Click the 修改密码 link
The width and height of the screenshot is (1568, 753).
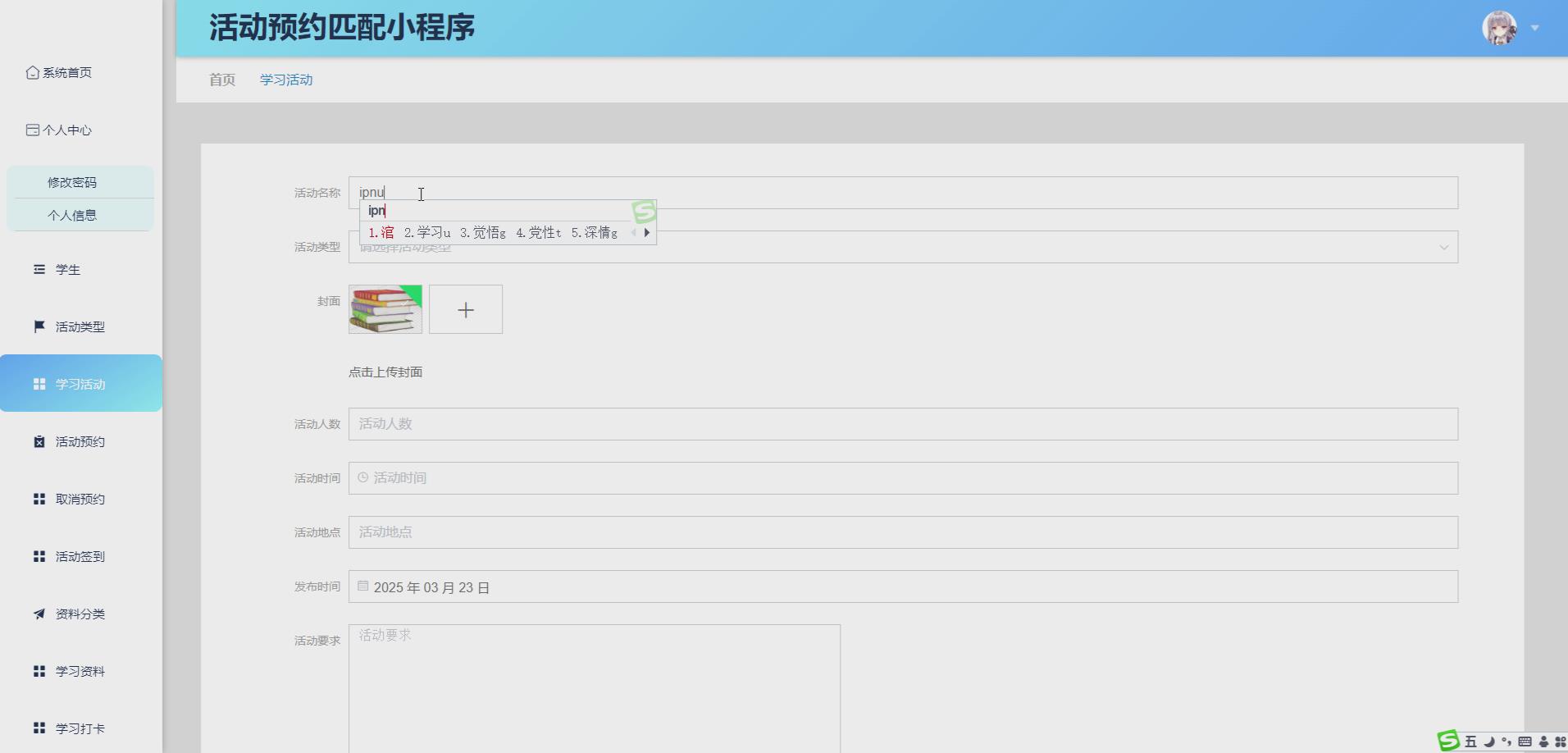[71, 182]
